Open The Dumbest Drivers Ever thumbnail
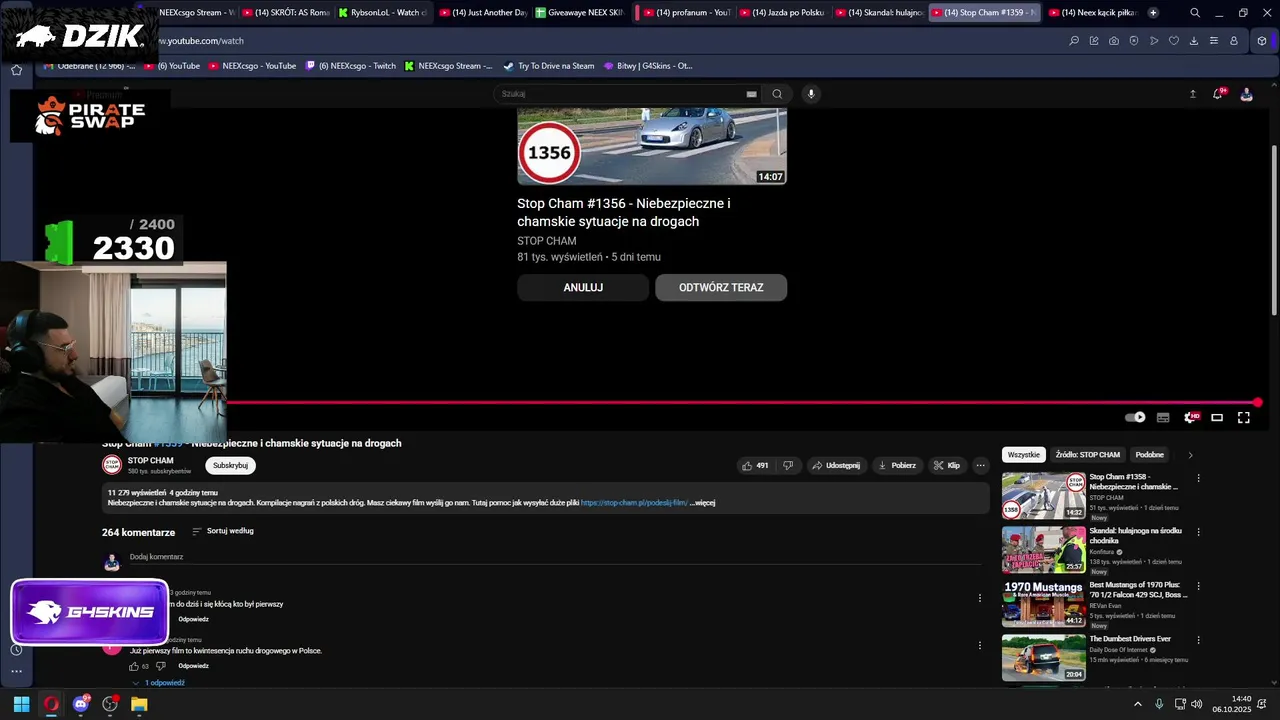This screenshot has width=1280, height=720. [x=1043, y=658]
